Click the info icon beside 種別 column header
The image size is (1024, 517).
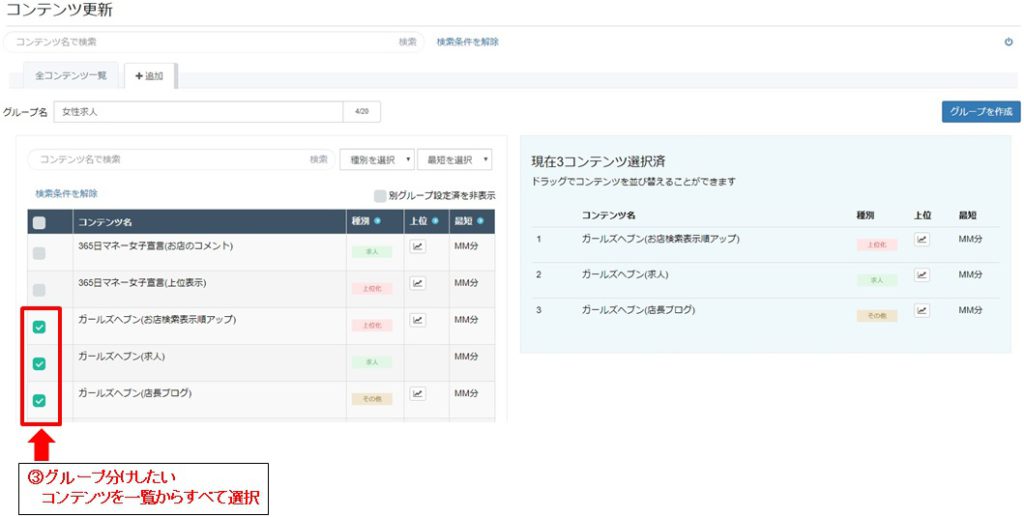point(377,221)
